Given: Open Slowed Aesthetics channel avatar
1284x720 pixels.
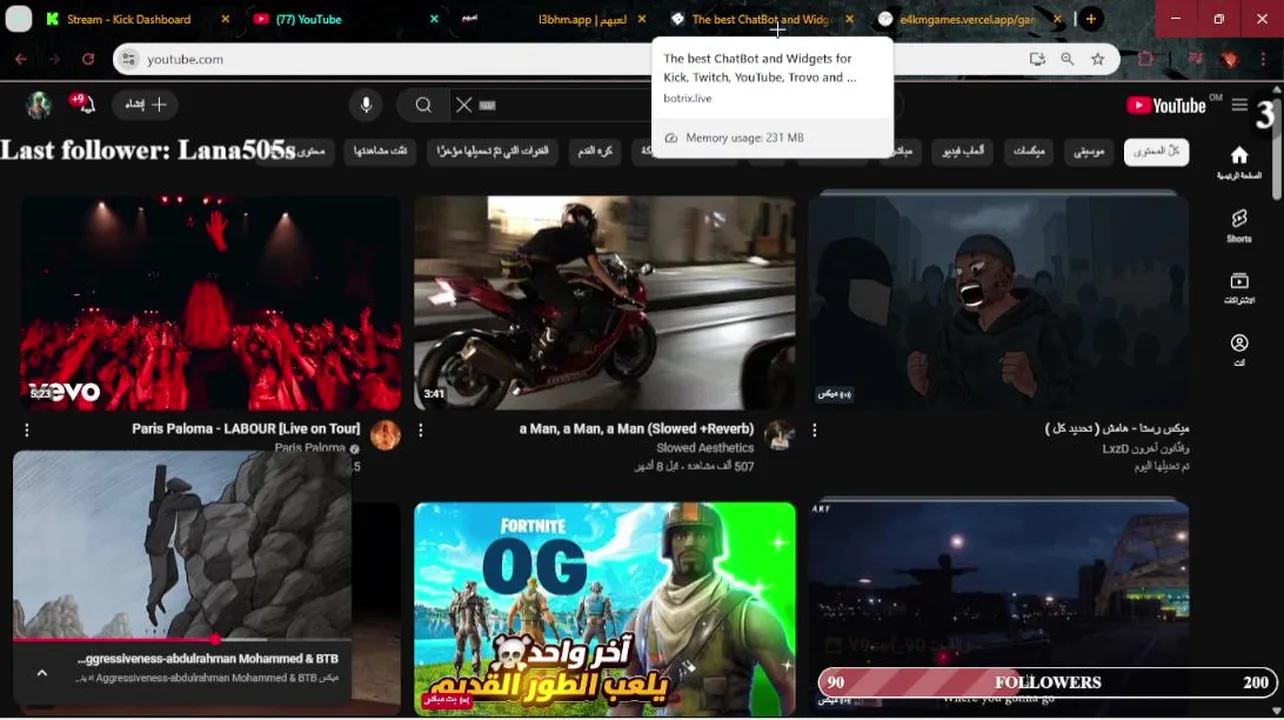Looking at the screenshot, I should tap(779, 435).
